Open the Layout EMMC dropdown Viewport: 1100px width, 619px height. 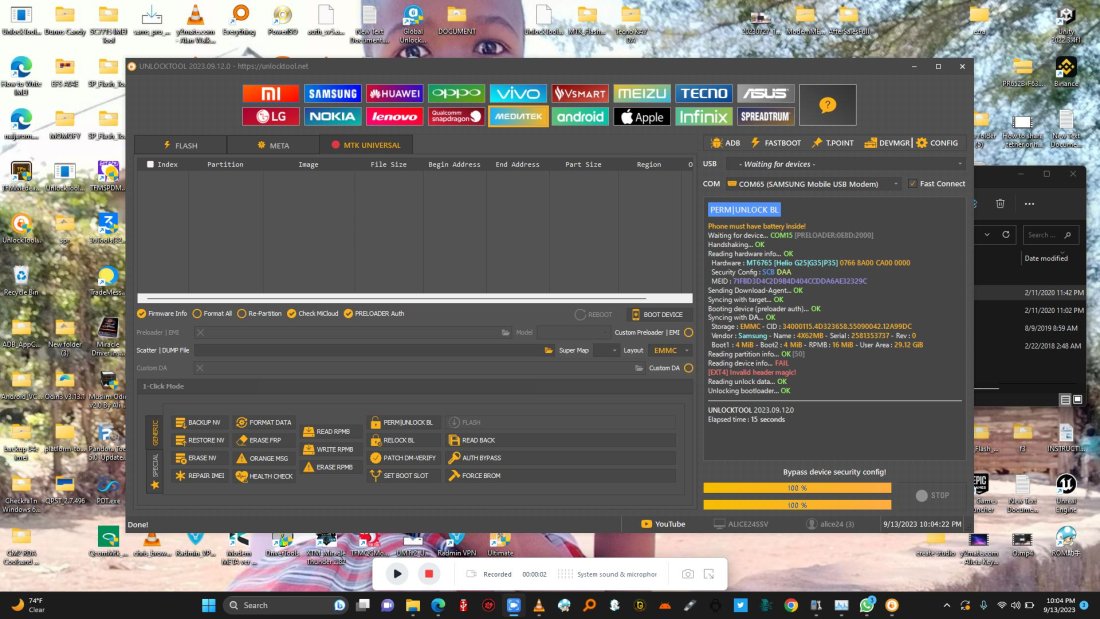671,350
